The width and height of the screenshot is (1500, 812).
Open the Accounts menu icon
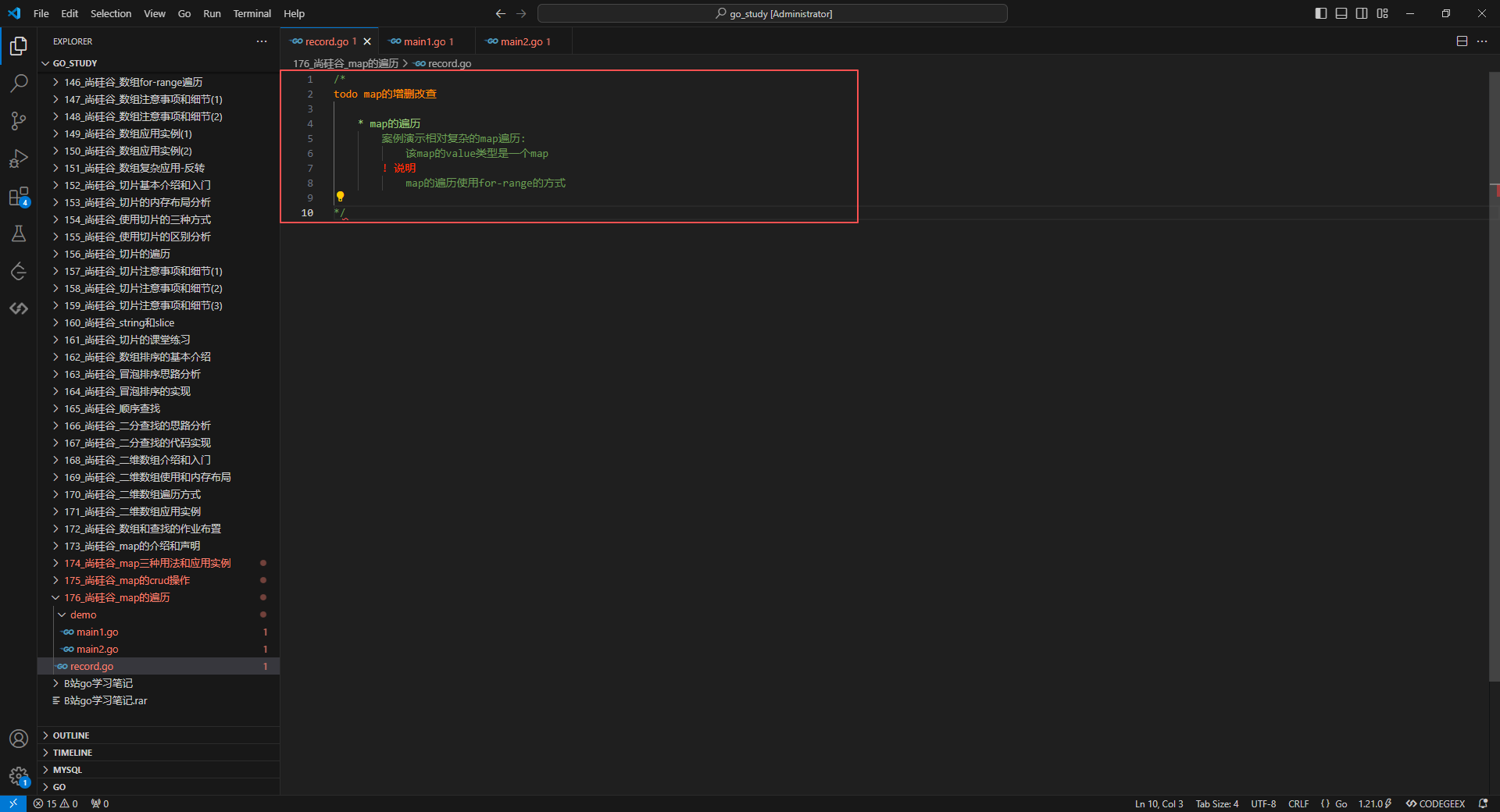coord(19,739)
